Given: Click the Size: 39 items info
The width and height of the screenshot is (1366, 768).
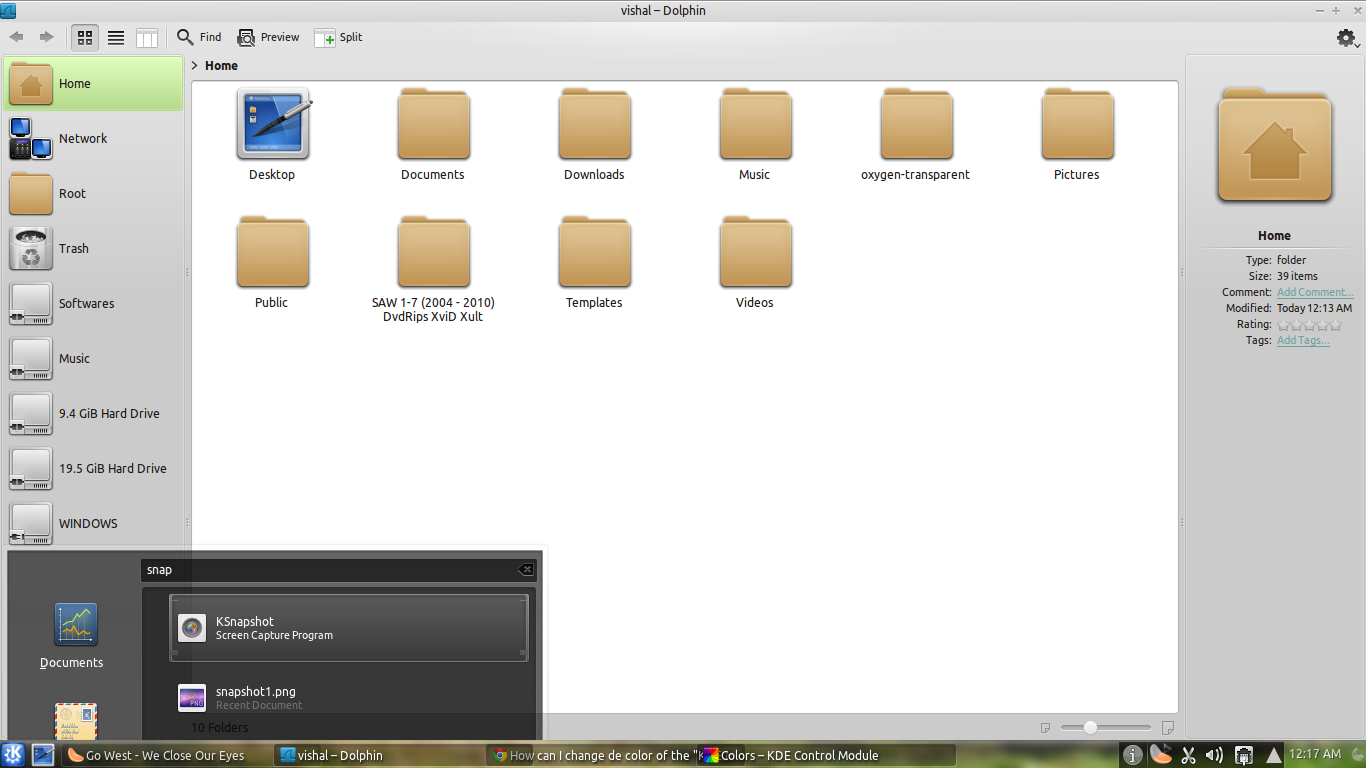Looking at the screenshot, I should coord(1282,276).
